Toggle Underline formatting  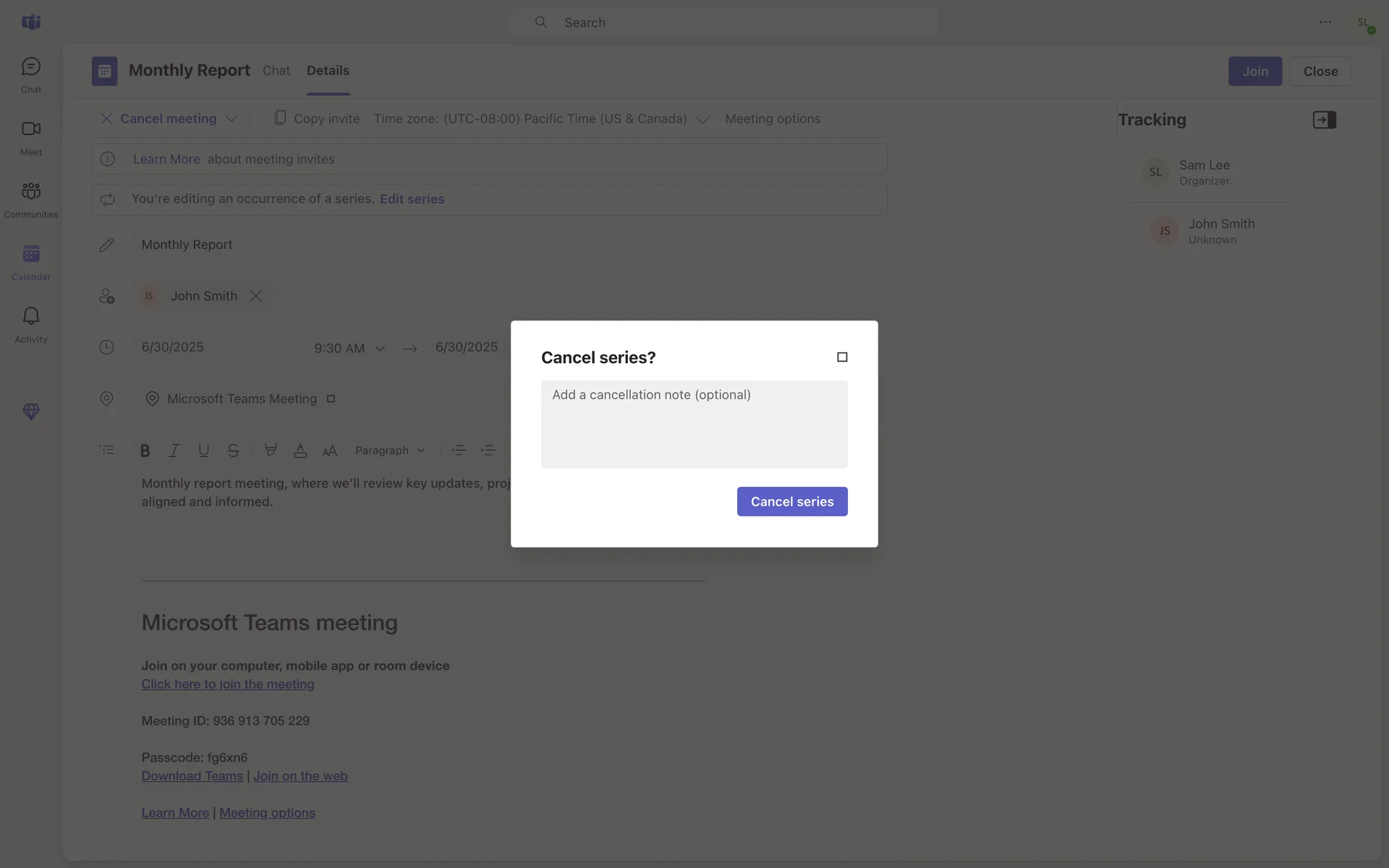(203, 451)
